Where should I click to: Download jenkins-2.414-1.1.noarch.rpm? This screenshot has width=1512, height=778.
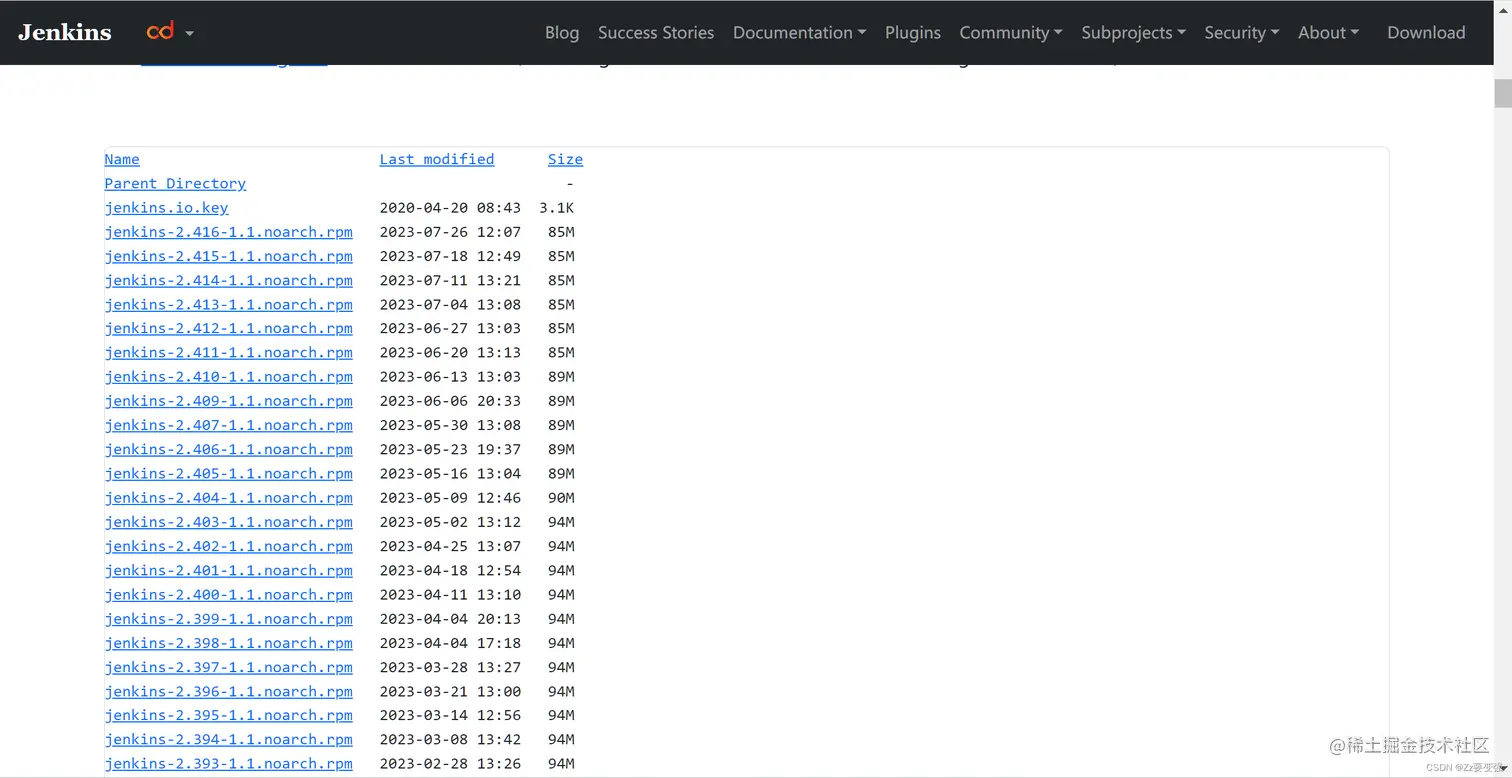tap(228, 280)
